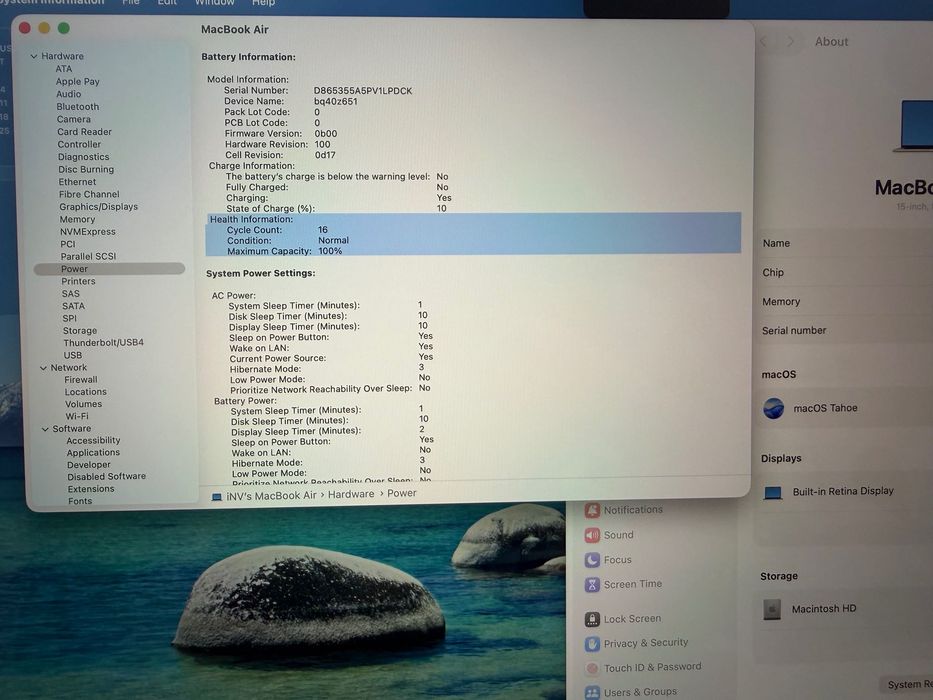Select Firewall under Network
The image size is (933, 700).
click(81, 380)
